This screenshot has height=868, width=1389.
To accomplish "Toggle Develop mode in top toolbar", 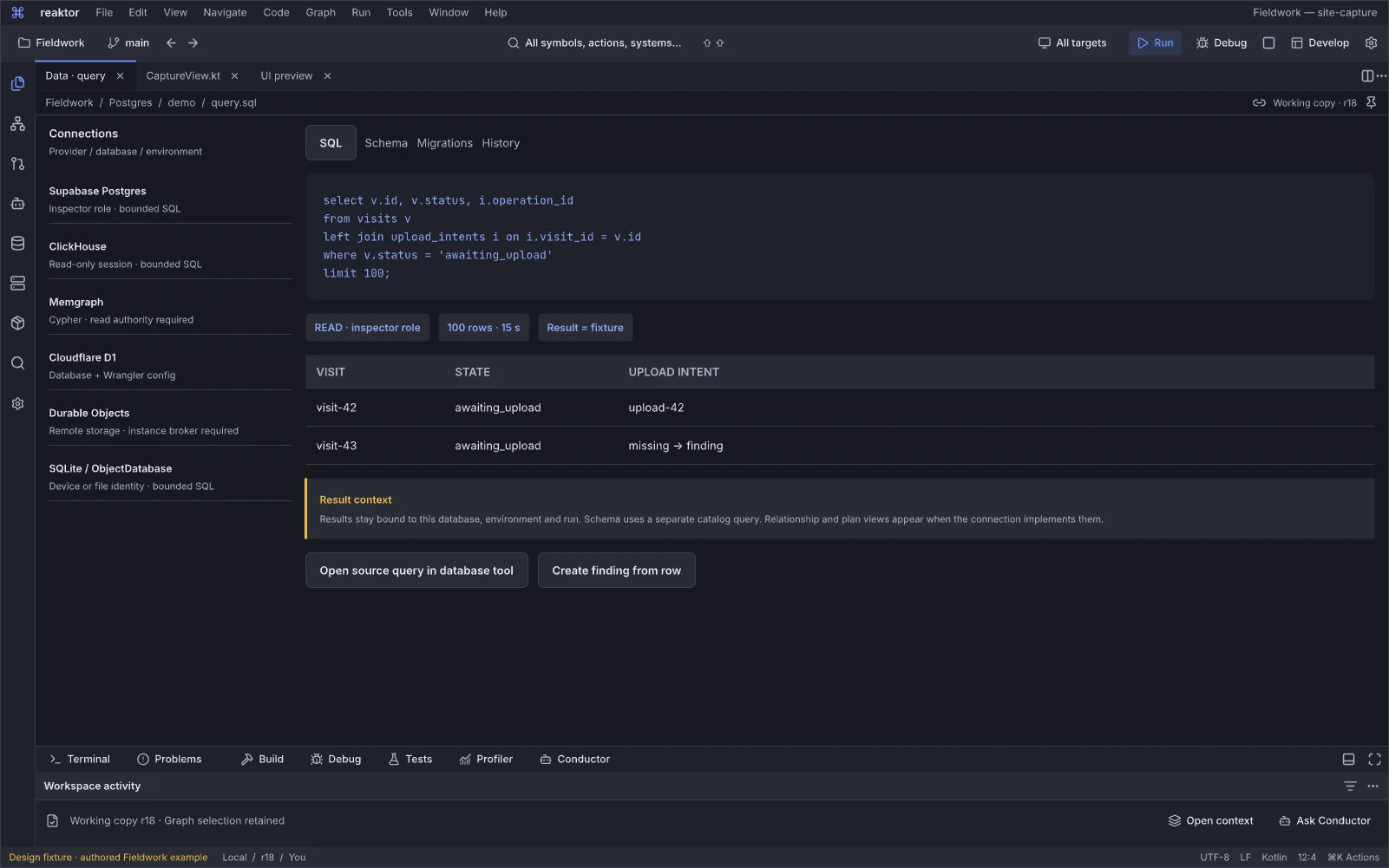I will click(1320, 42).
